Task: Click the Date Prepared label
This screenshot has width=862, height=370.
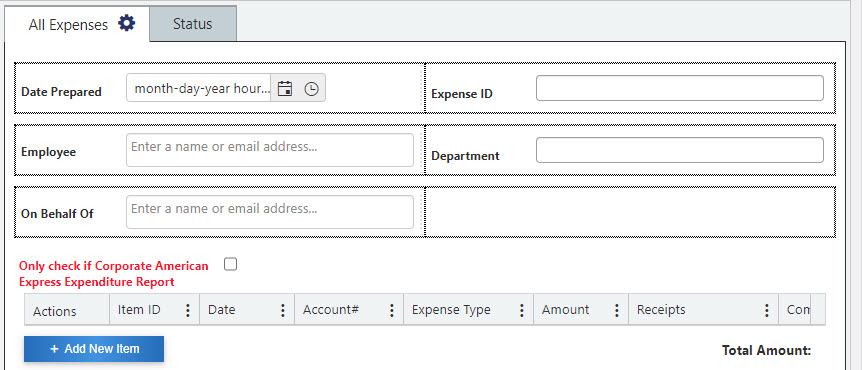Action: click(61, 92)
